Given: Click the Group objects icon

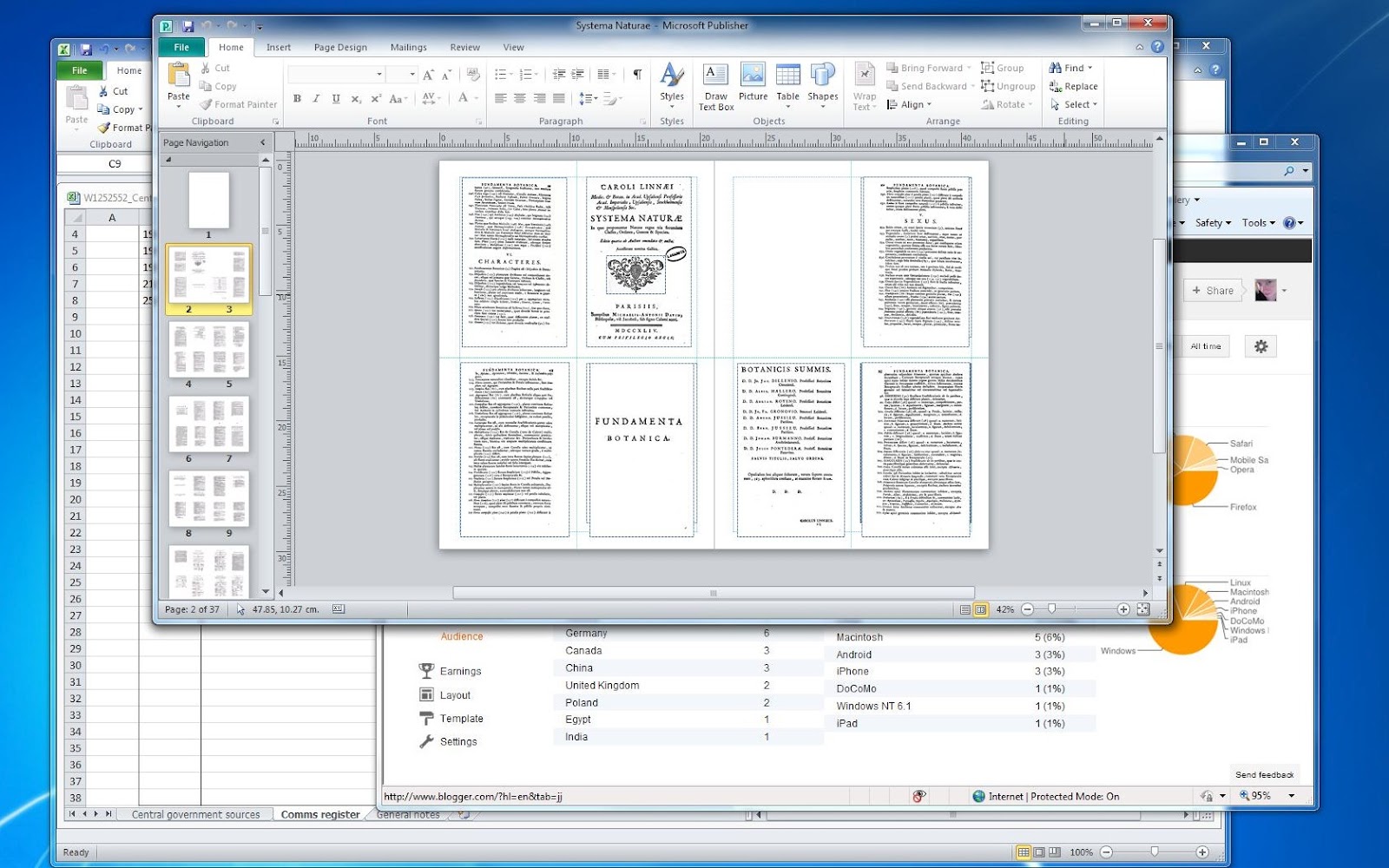Looking at the screenshot, I should click(x=987, y=68).
